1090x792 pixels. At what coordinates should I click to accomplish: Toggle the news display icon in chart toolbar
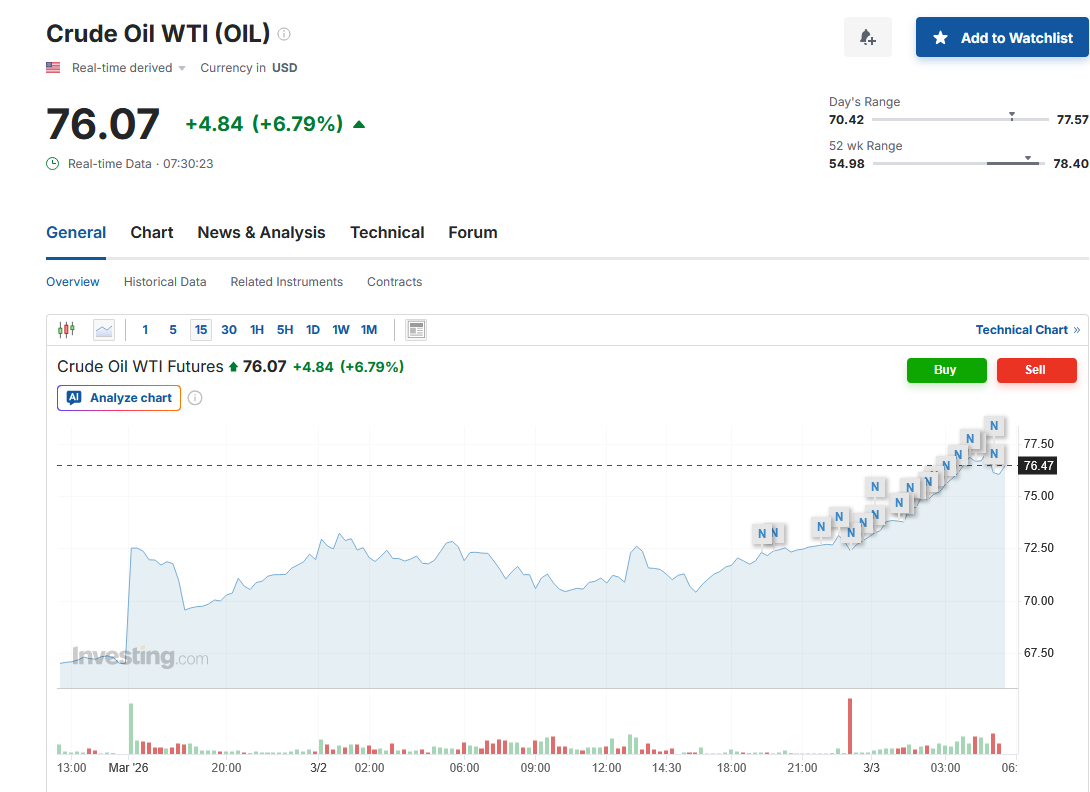tap(416, 330)
